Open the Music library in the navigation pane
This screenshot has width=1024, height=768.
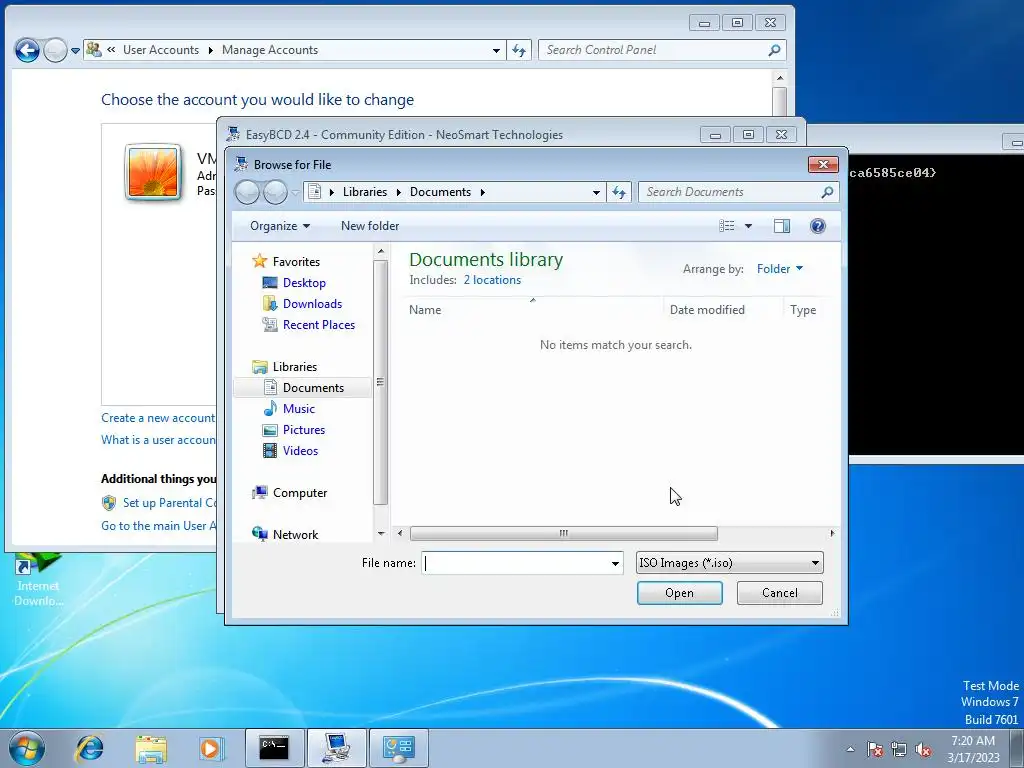[x=298, y=409]
